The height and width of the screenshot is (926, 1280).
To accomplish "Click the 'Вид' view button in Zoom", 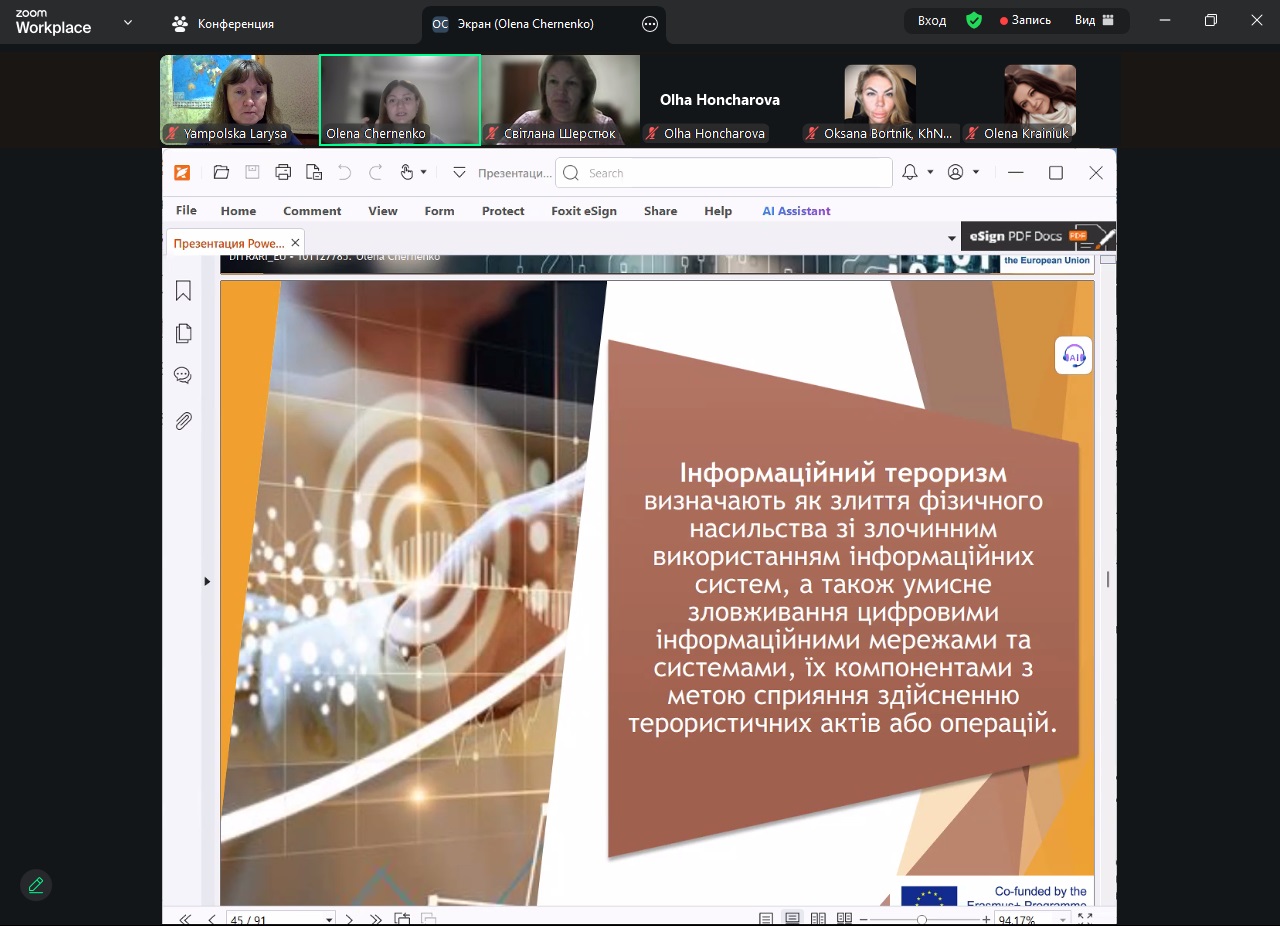I will [1094, 21].
